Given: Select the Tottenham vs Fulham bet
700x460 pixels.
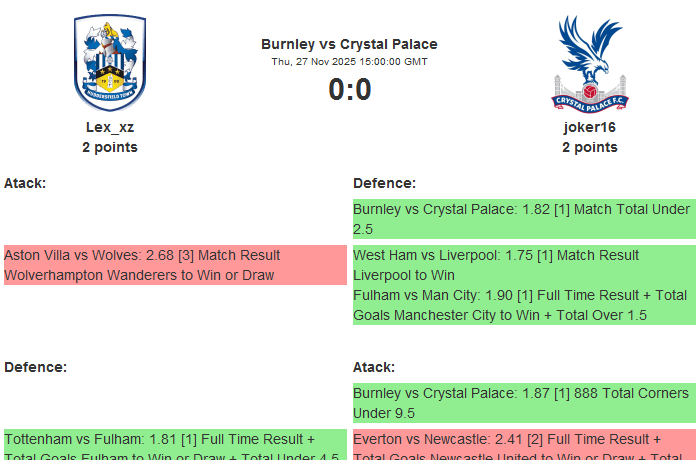Looking at the screenshot, I should [x=175, y=445].
